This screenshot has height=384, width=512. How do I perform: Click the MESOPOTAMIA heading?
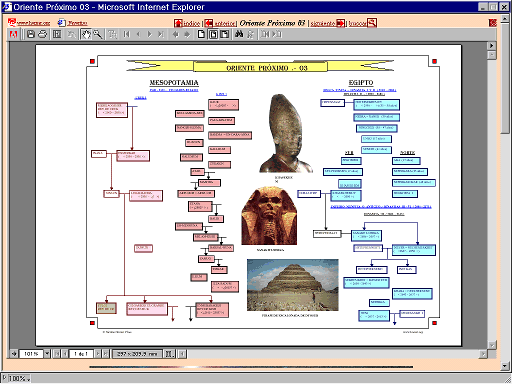(x=174, y=82)
